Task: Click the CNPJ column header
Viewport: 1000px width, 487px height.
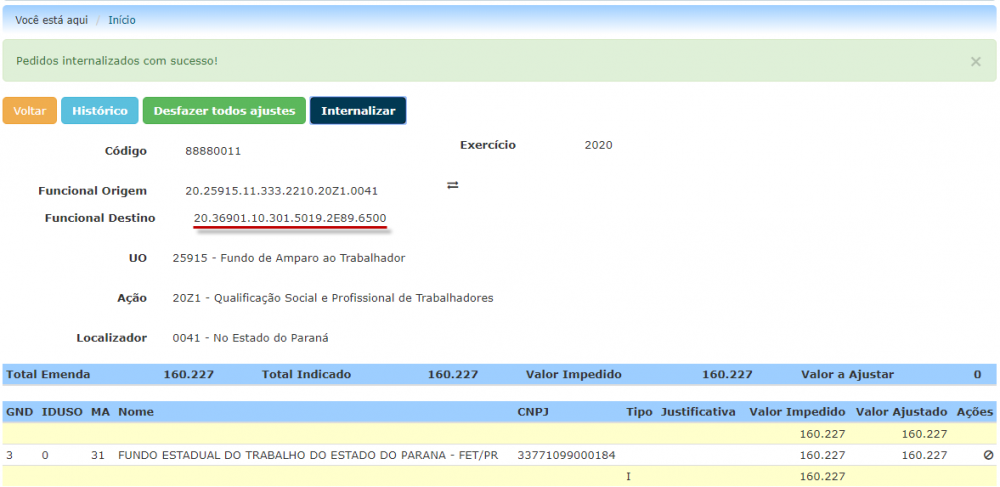Action: coord(533,412)
